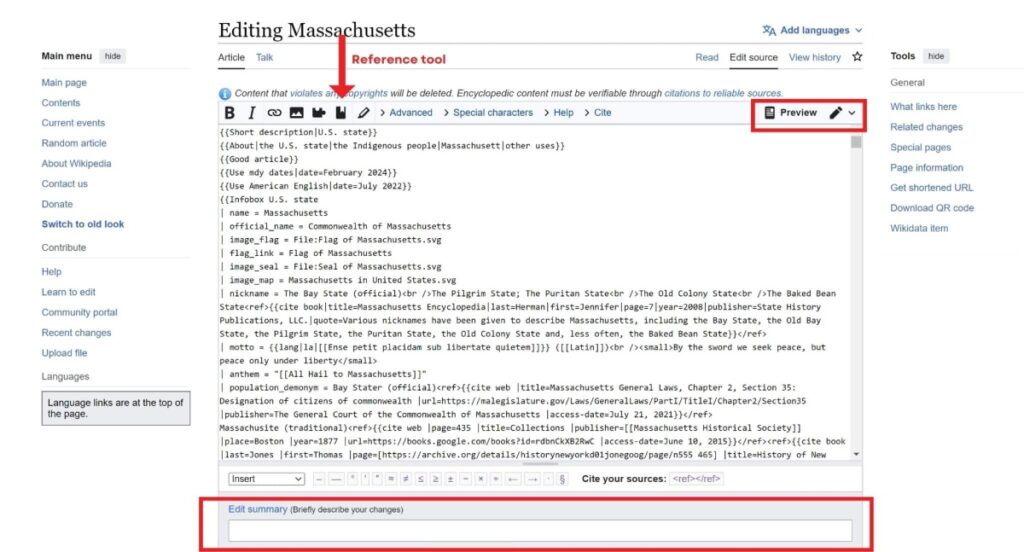Click the citations to reliable sources link
Image resolution: width=1024 pixels, height=552 pixels.
tap(723, 93)
